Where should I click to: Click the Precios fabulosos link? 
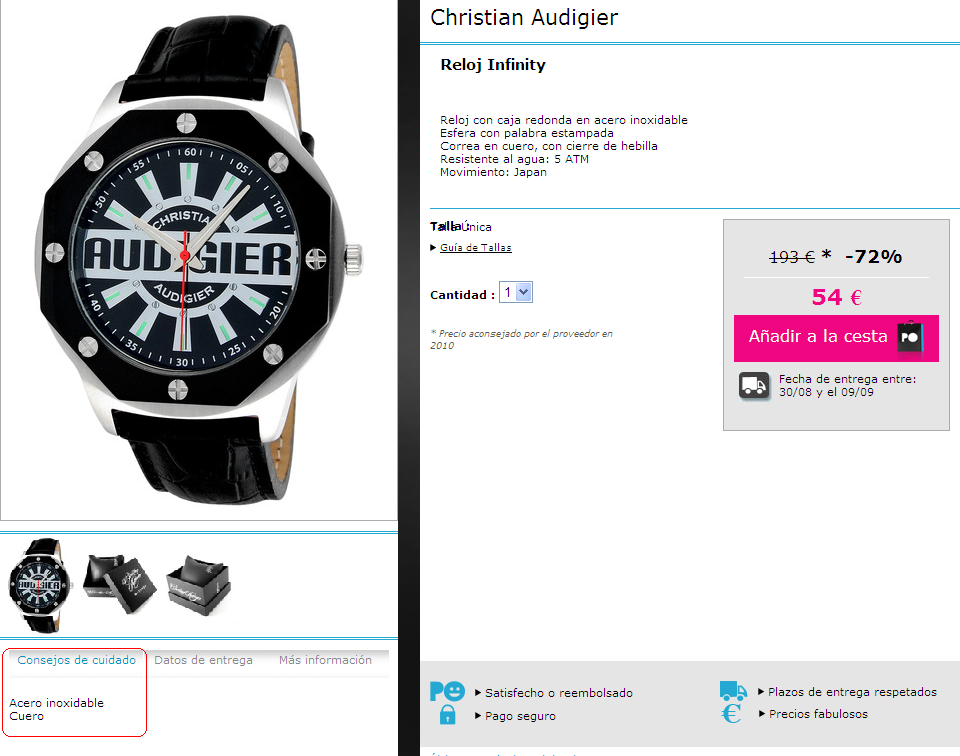coord(818,714)
